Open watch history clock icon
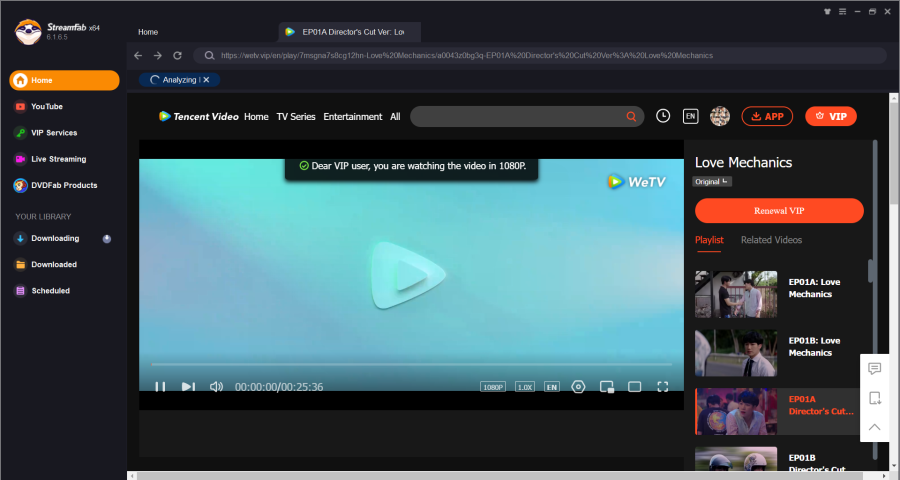This screenshot has height=480, width=900. [663, 116]
